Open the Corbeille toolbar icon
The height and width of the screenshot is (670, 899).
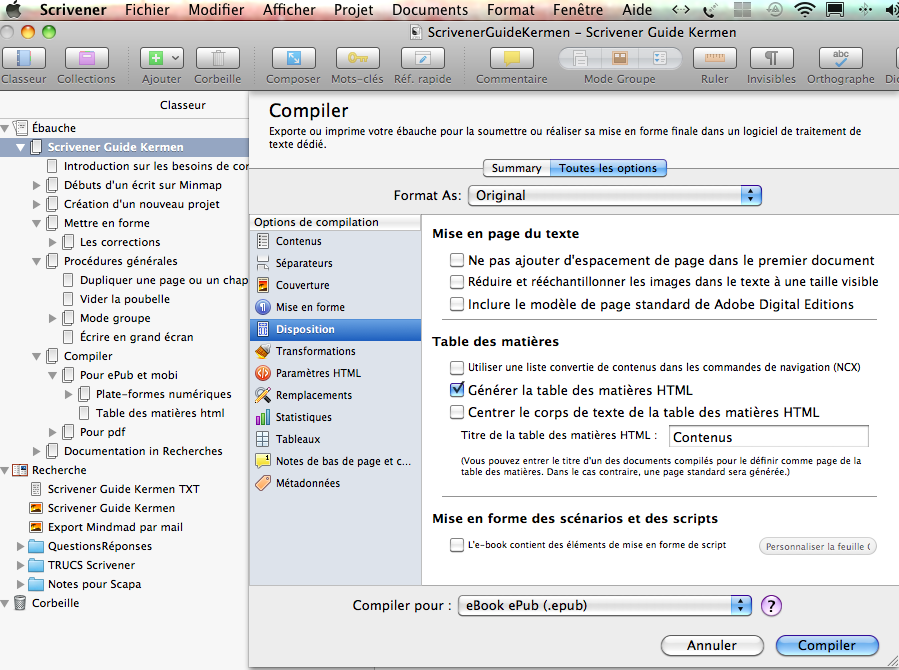coord(217,59)
